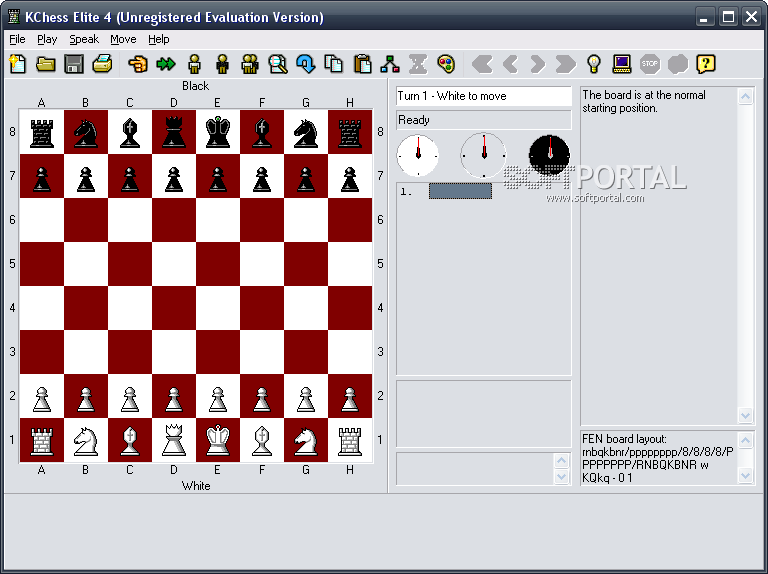Click the single black player icon
Screen dimensions: 768x574
coord(222,64)
